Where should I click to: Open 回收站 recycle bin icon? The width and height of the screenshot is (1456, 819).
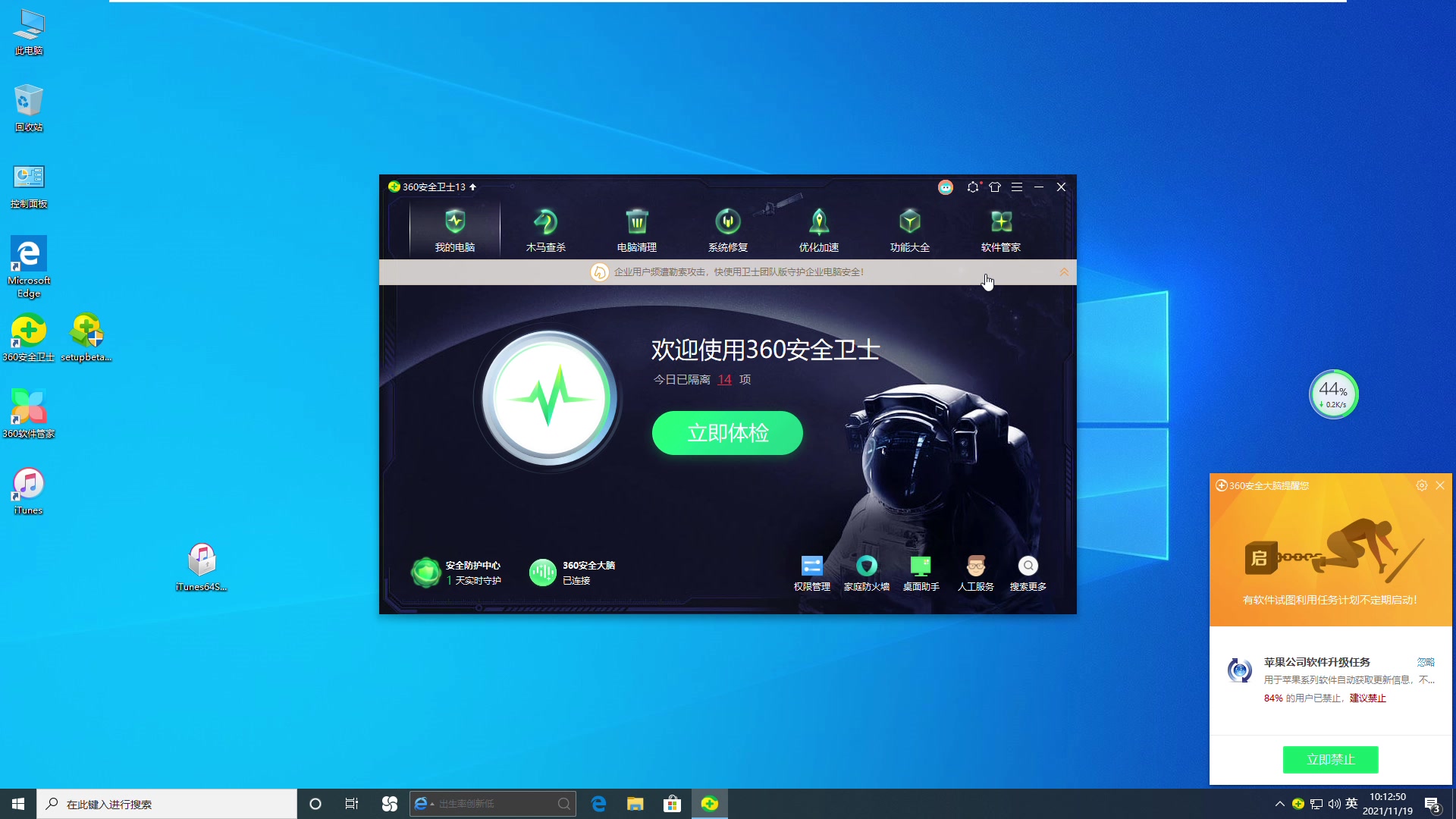coord(29,108)
